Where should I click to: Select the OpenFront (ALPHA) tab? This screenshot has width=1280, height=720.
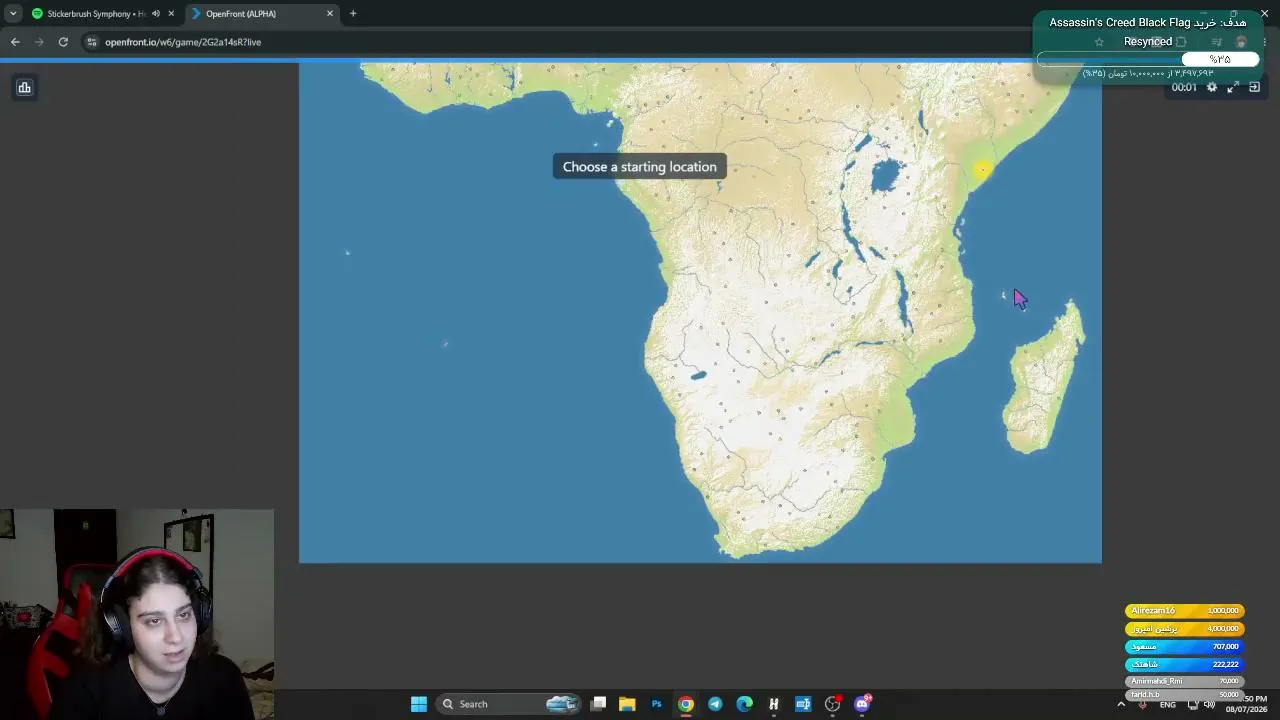click(262, 14)
